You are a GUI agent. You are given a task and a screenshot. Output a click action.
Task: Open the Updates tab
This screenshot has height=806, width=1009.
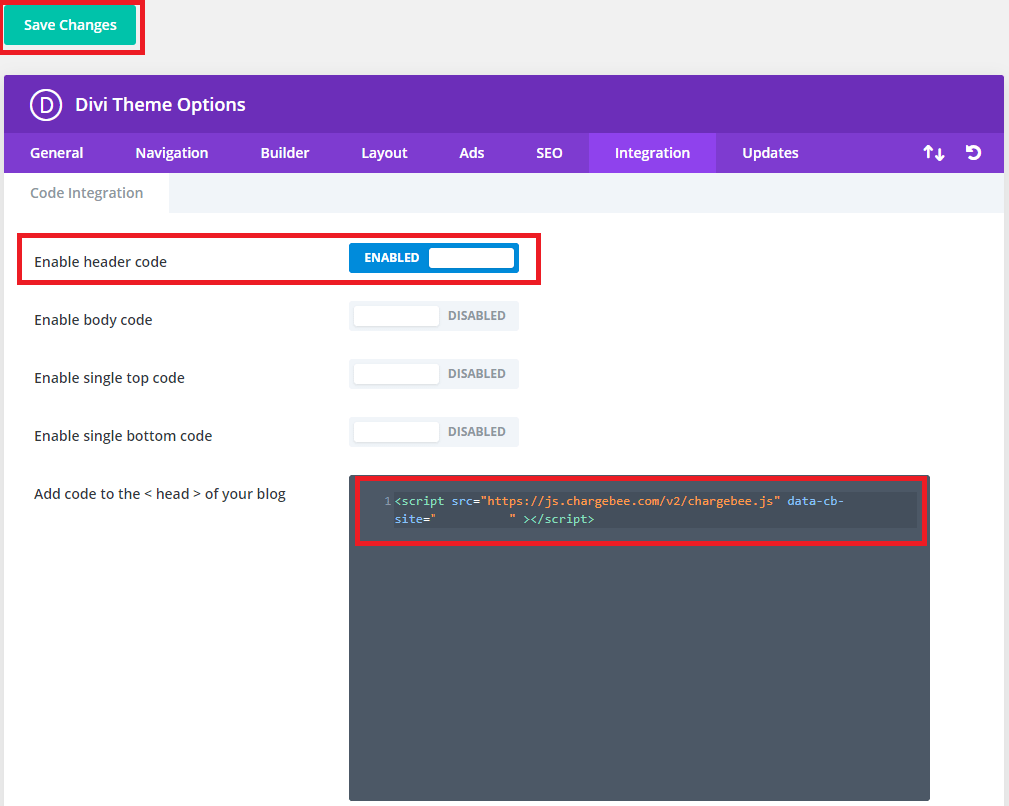pyautogui.click(x=770, y=153)
